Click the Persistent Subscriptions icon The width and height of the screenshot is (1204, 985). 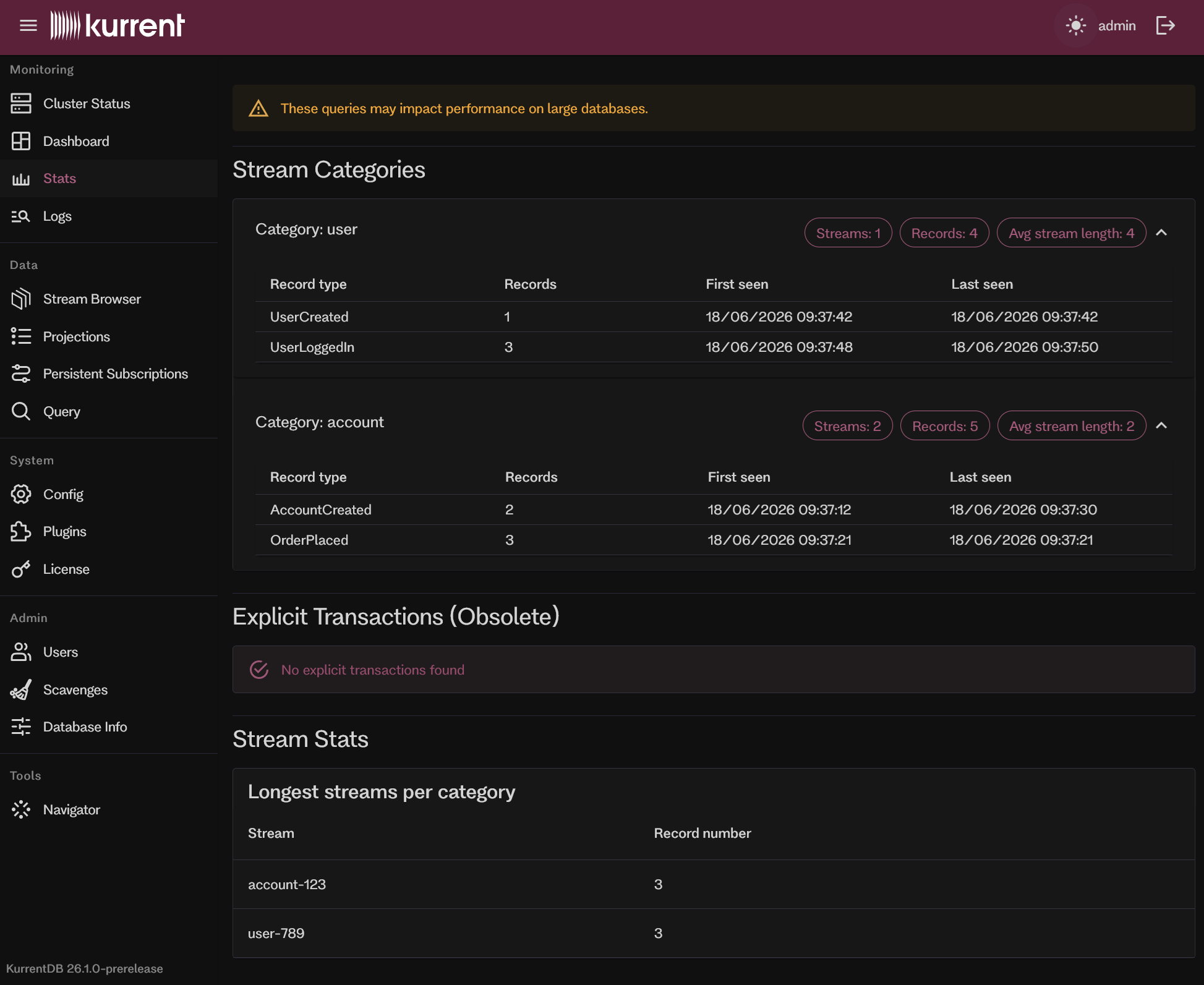(21, 373)
